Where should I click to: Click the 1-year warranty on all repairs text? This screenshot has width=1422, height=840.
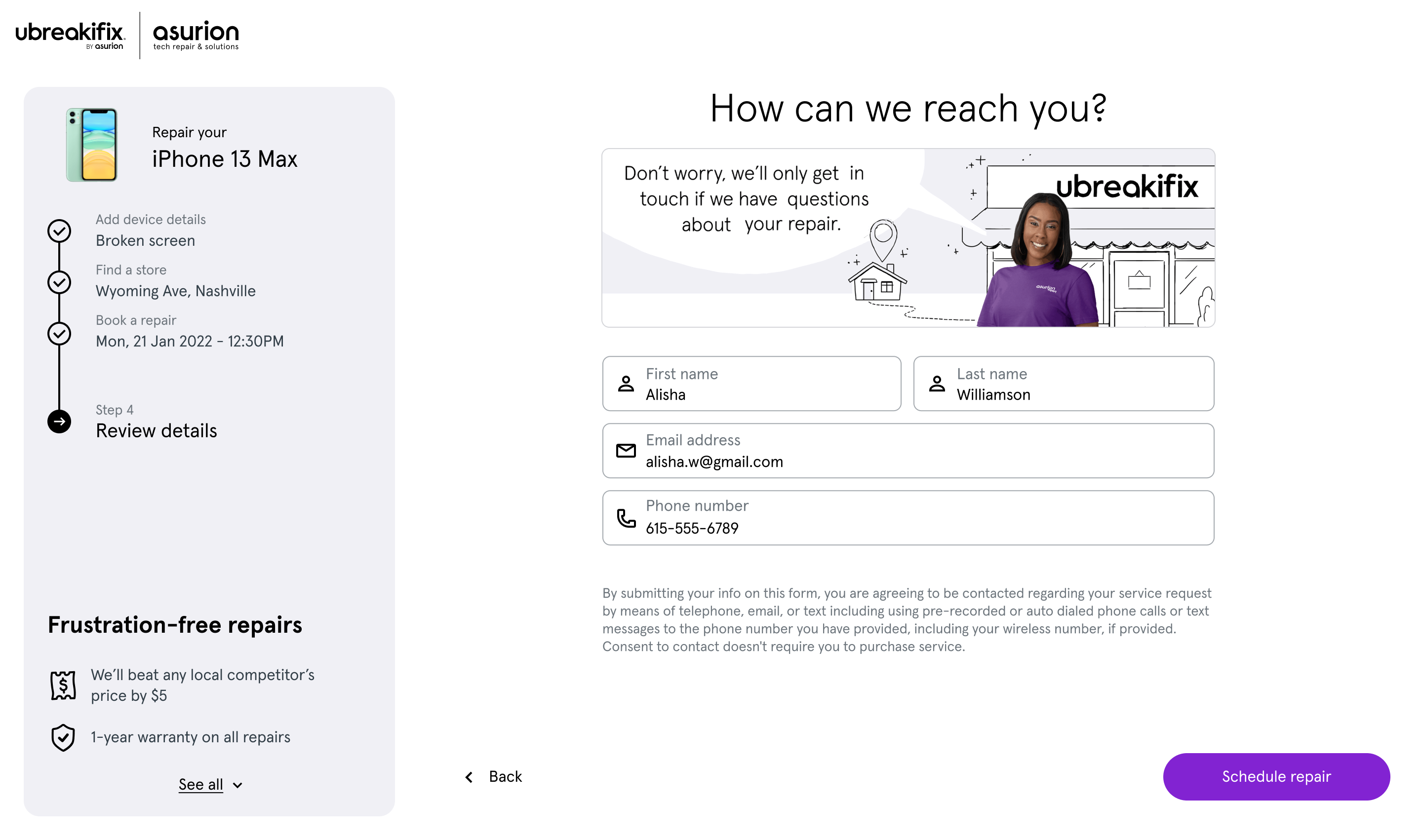point(190,737)
